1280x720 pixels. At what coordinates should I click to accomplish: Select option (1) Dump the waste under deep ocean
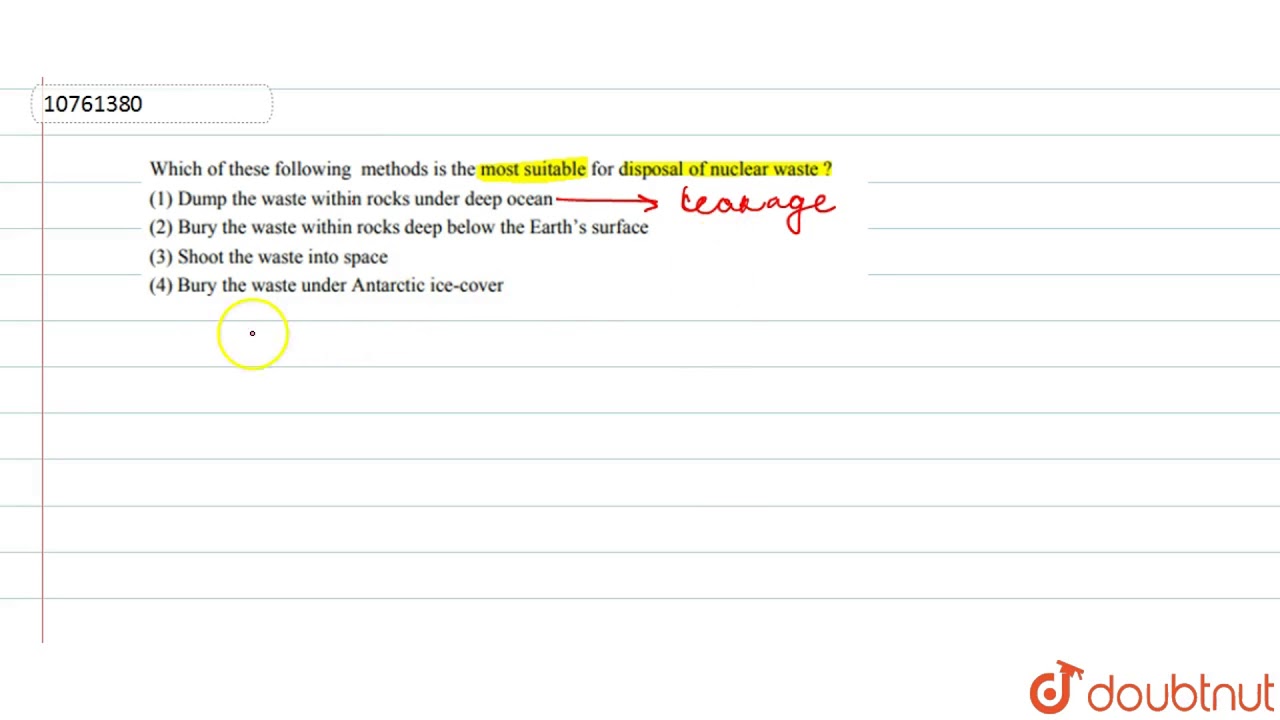point(351,198)
